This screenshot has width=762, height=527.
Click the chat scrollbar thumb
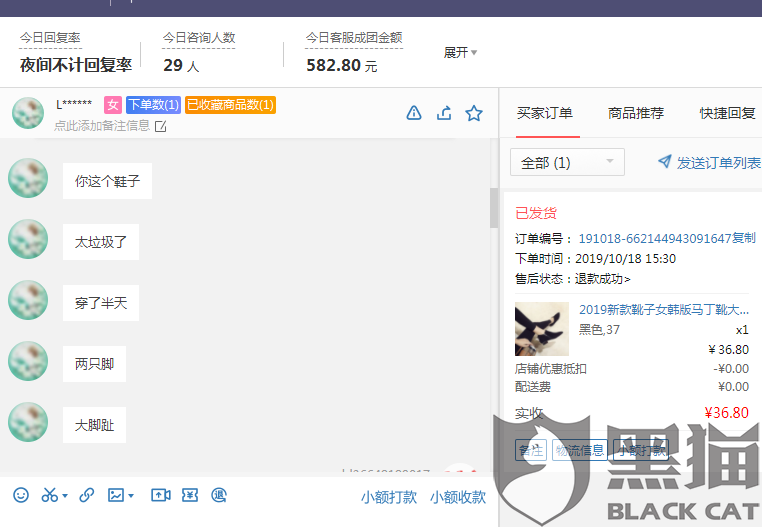tap(494, 208)
